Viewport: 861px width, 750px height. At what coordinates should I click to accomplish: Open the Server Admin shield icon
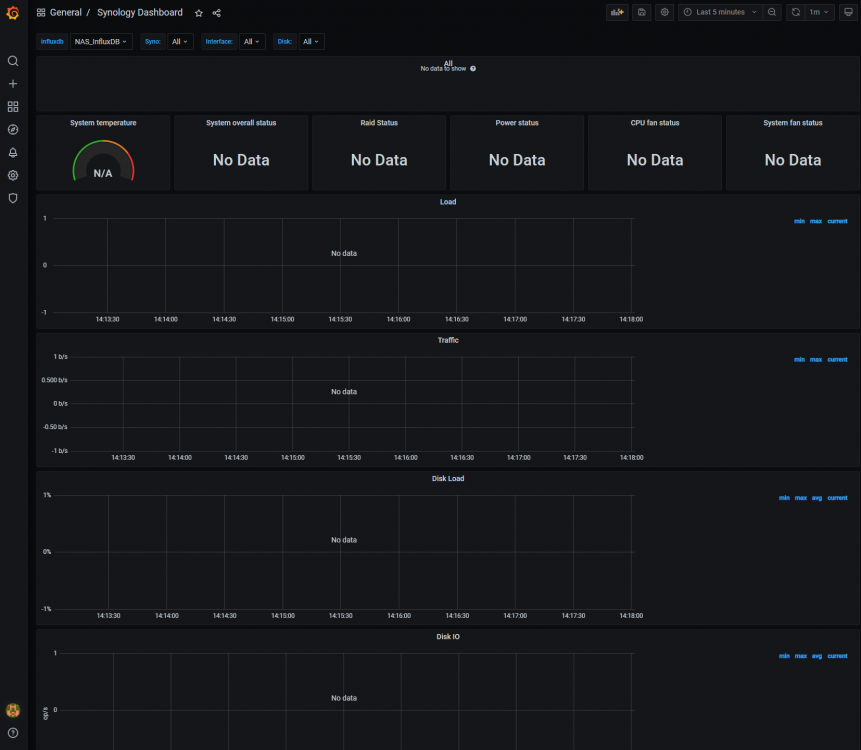[13, 198]
